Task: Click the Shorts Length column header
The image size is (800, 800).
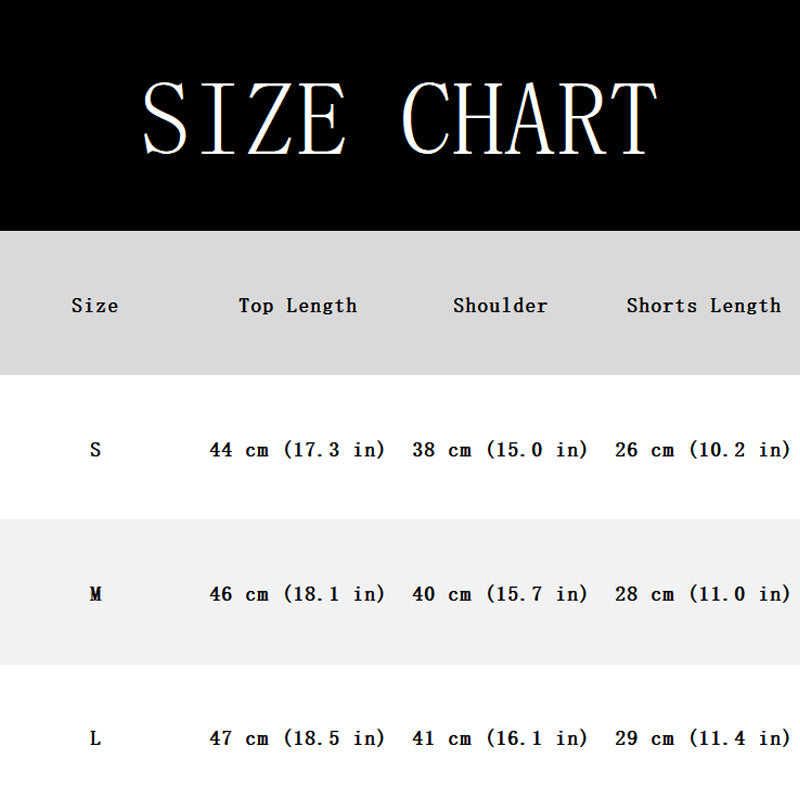Action: tap(704, 306)
